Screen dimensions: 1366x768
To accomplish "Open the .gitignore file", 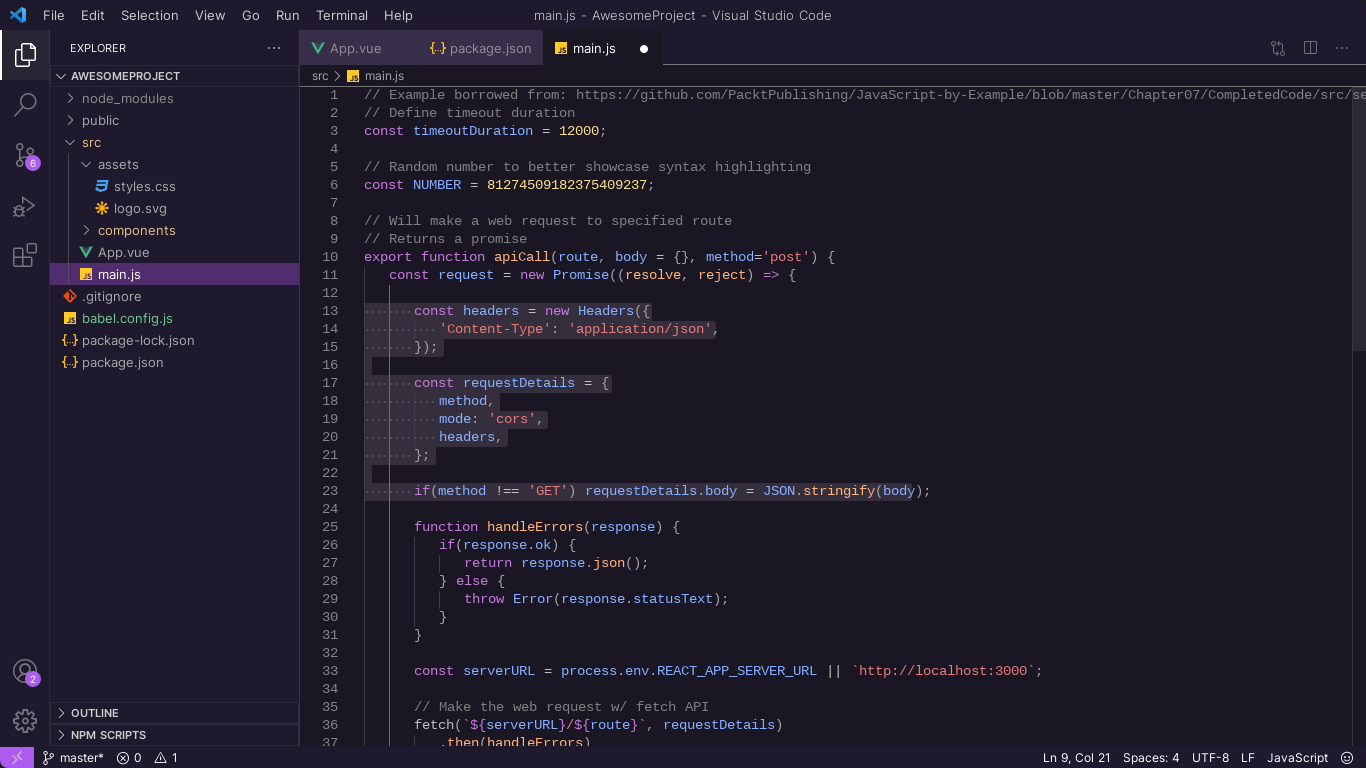I will click(x=175, y=296).
